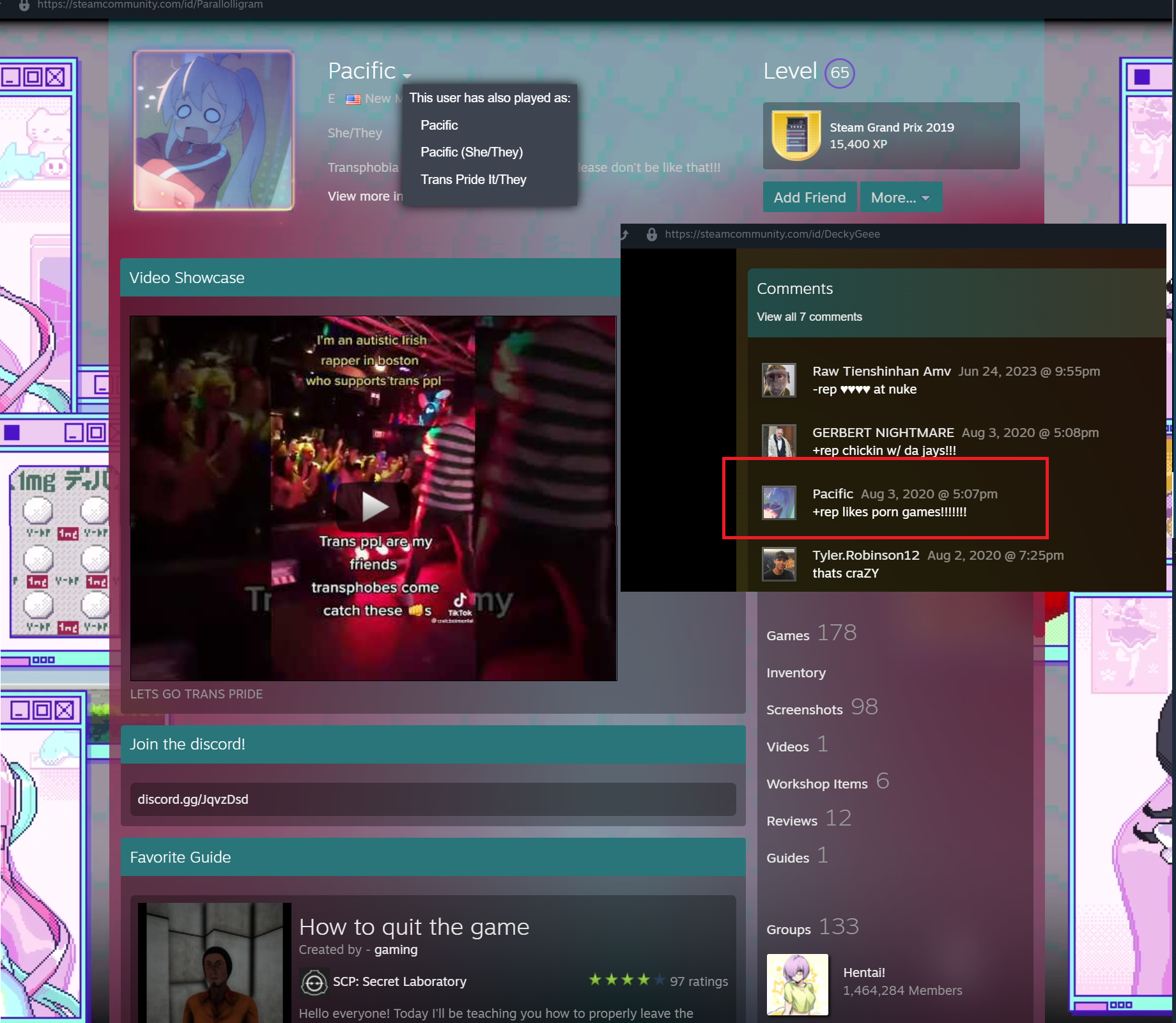The height and width of the screenshot is (1023, 1176).
Task: Send a friend request with Add Friend
Action: click(810, 197)
